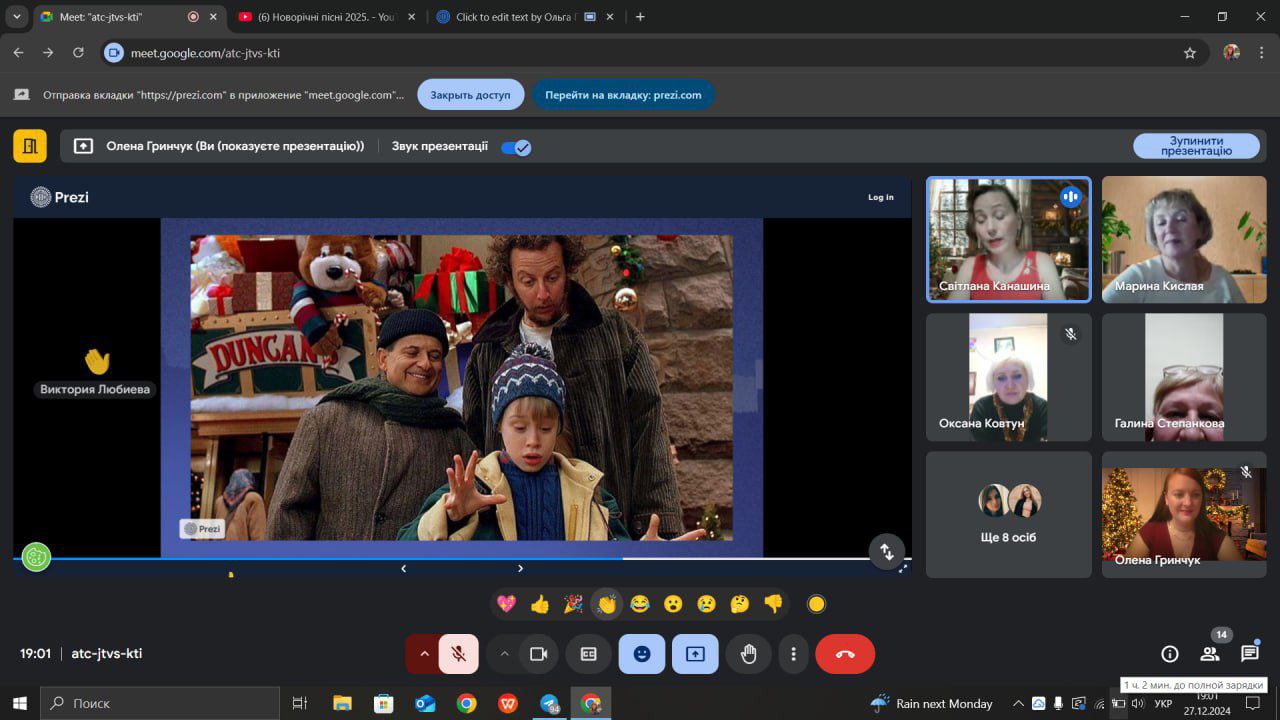1280x720 pixels.
Task: Raise hand with the hand icon
Action: click(x=749, y=654)
